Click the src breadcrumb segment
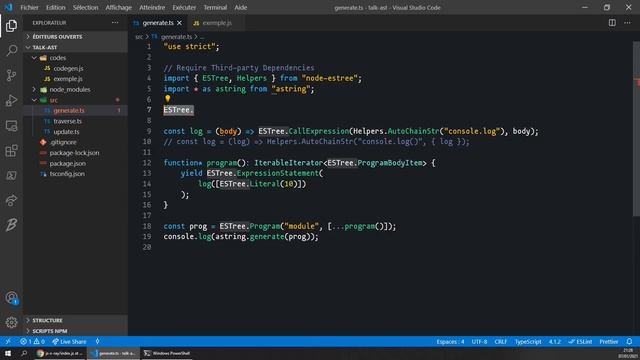Image resolution: width=640 pixels, height=360 pixels. [x=139, y=37]
